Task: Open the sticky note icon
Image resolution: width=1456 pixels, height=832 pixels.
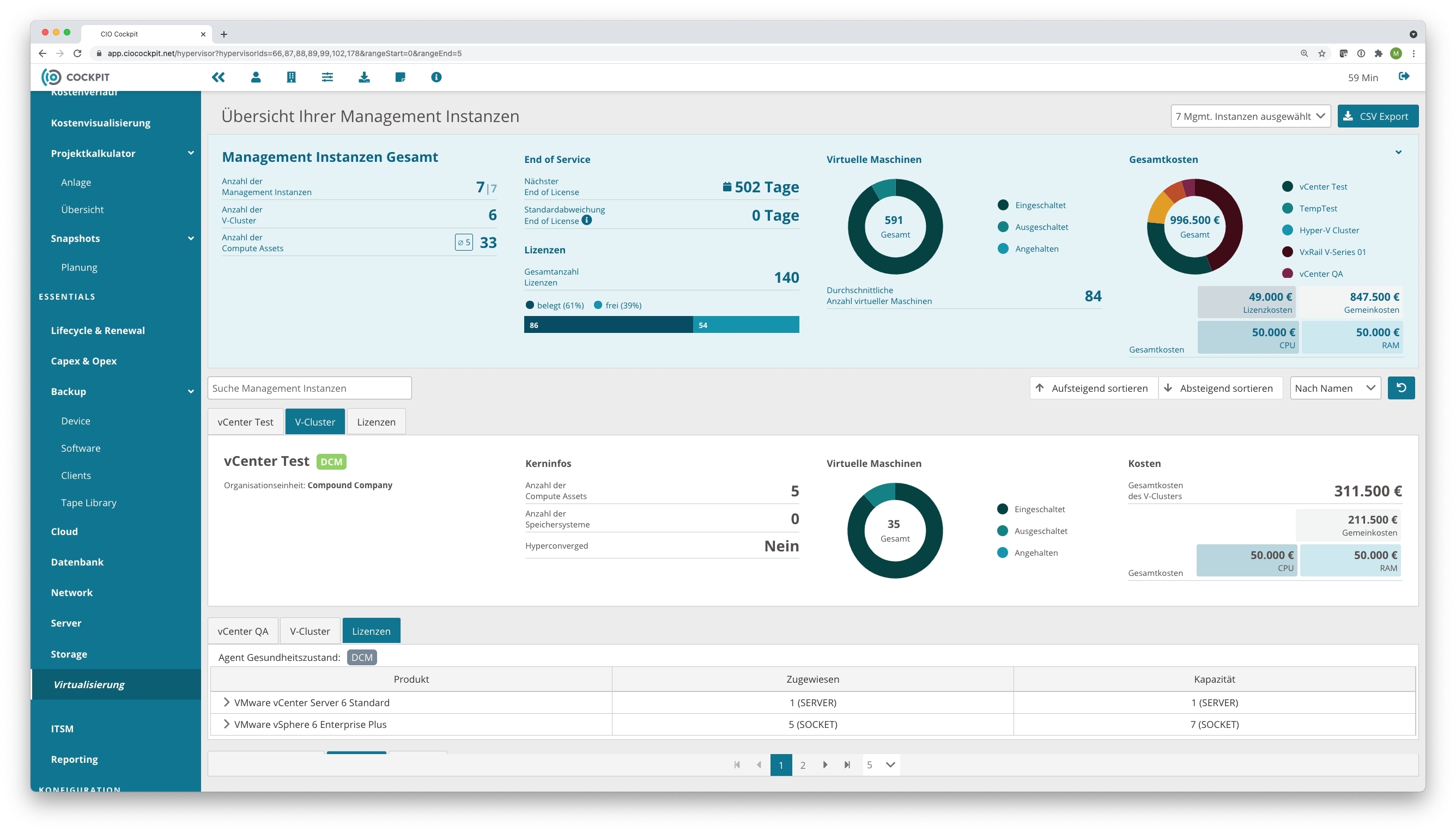Action: [400, 77]
